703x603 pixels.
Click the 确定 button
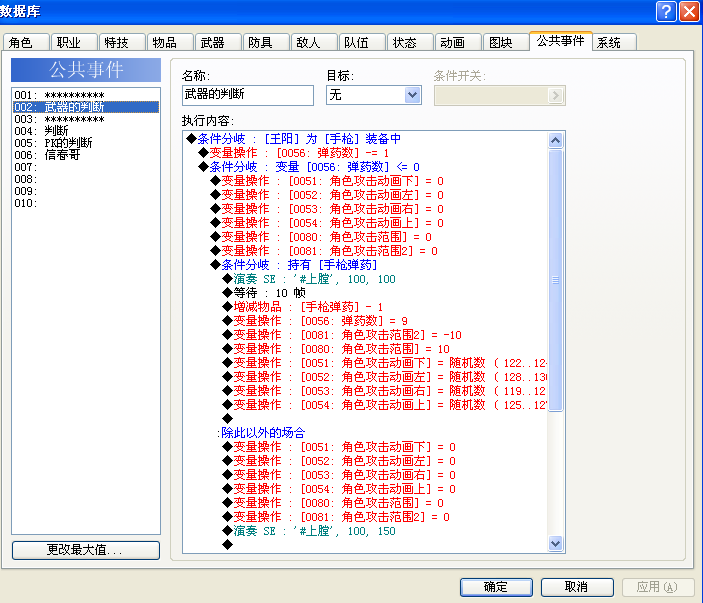[x=496, y=587]
